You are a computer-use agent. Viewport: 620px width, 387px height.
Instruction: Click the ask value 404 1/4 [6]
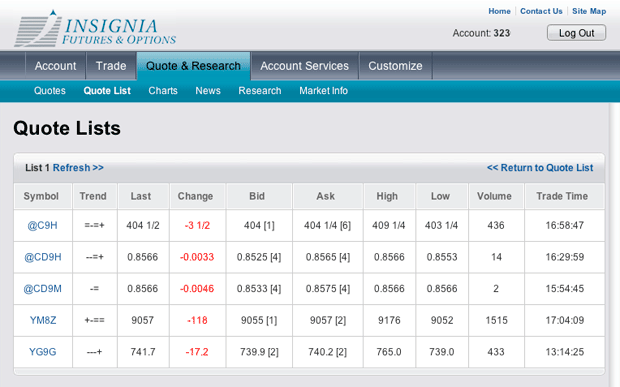327,225
